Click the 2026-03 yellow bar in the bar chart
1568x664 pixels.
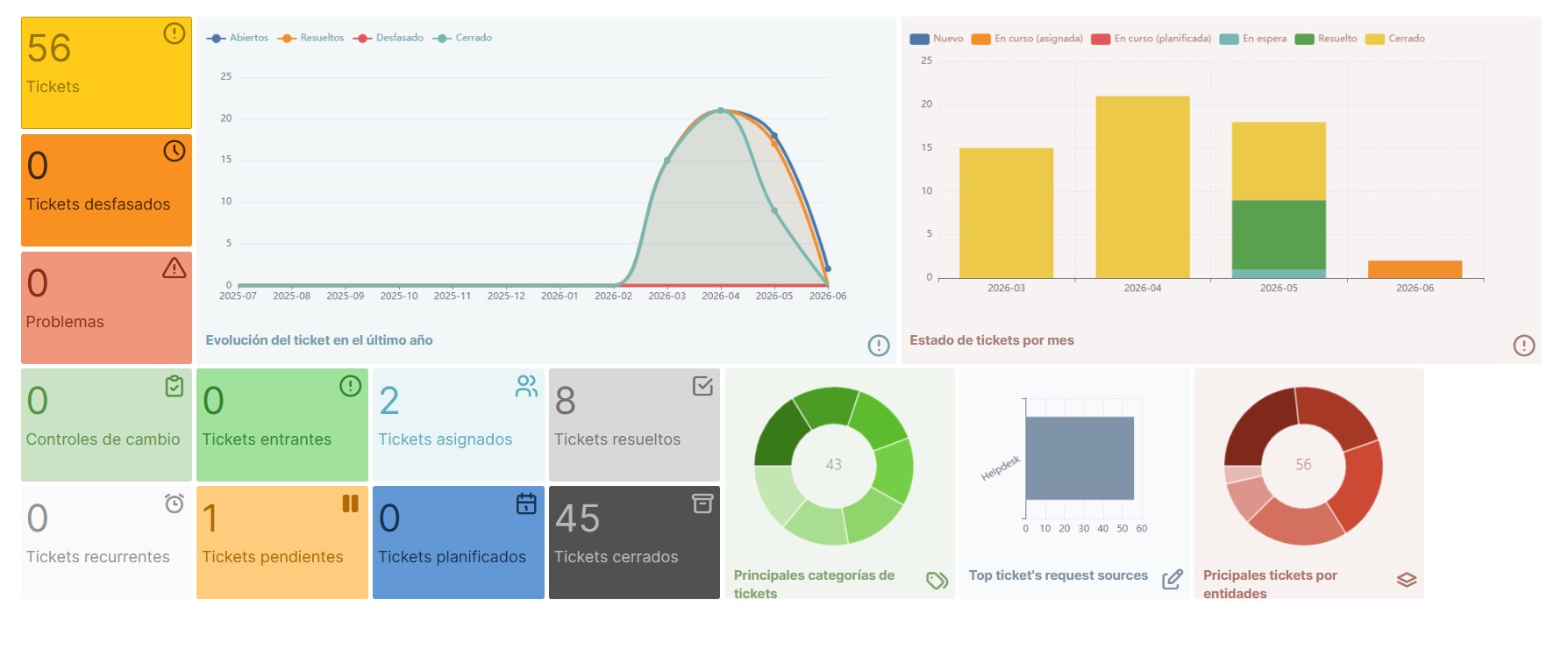(1006, 213)
